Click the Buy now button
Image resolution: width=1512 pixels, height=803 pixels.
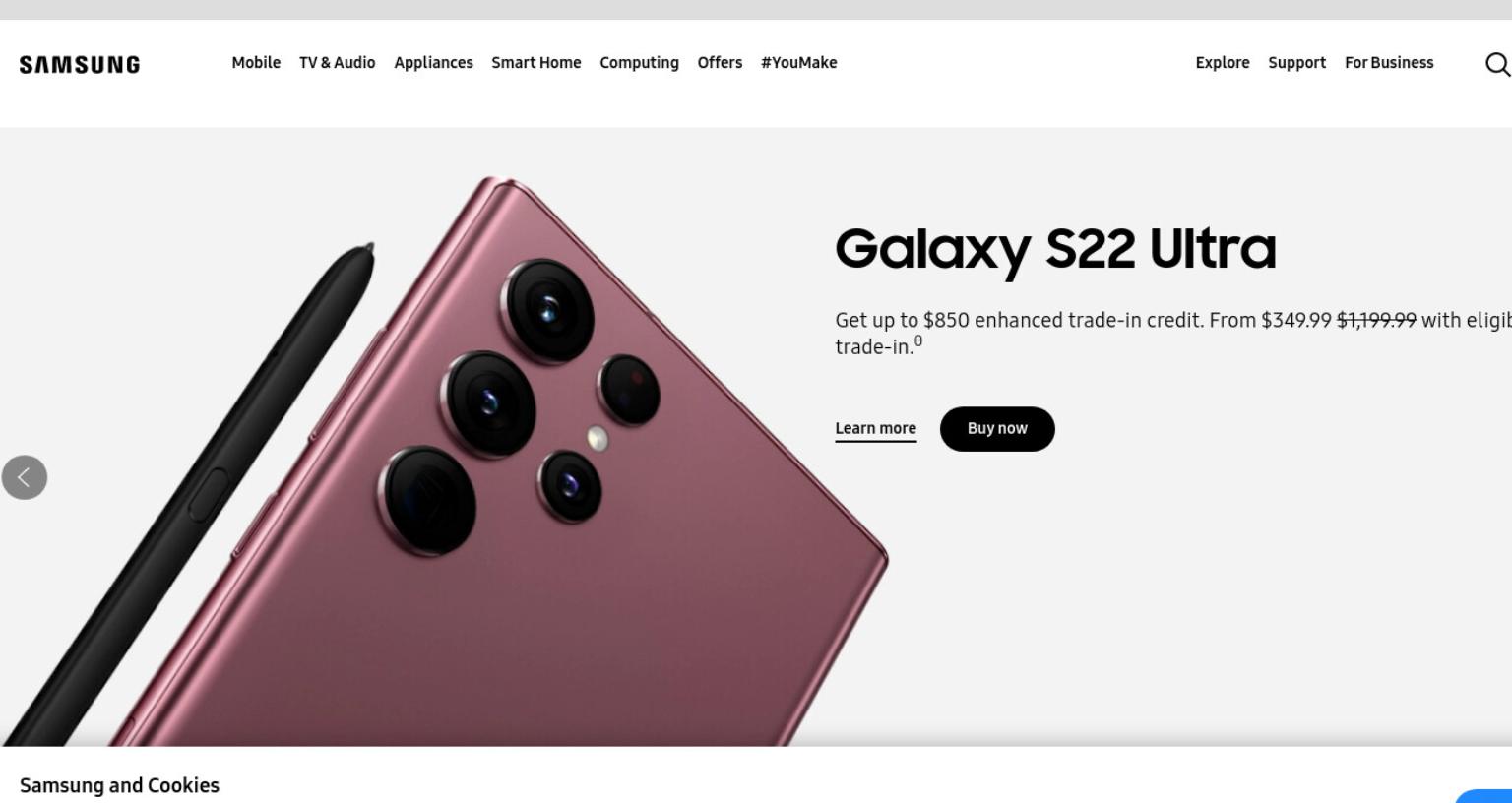coord(997,429)
